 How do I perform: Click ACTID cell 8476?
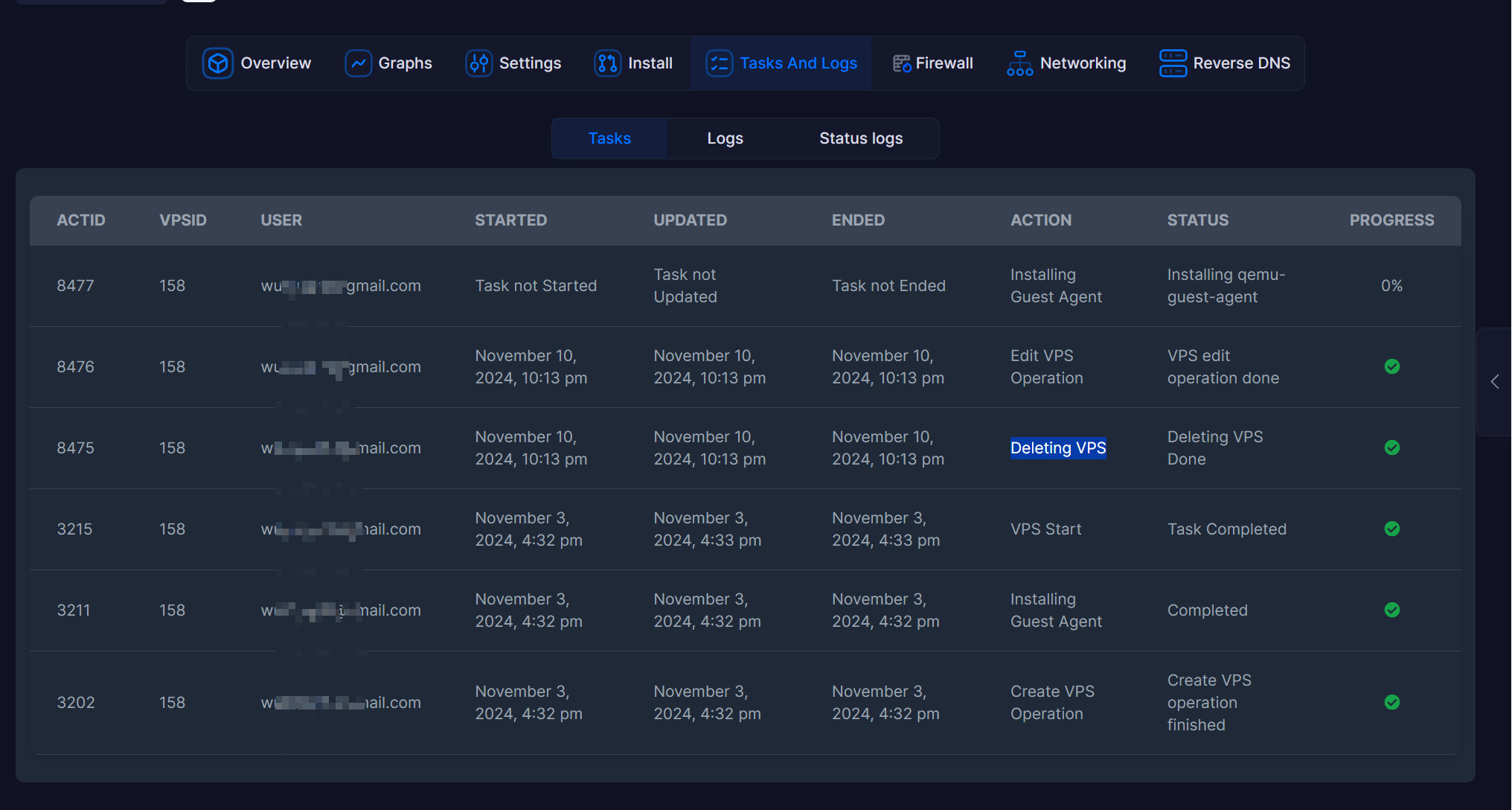[x=75, y=367]
